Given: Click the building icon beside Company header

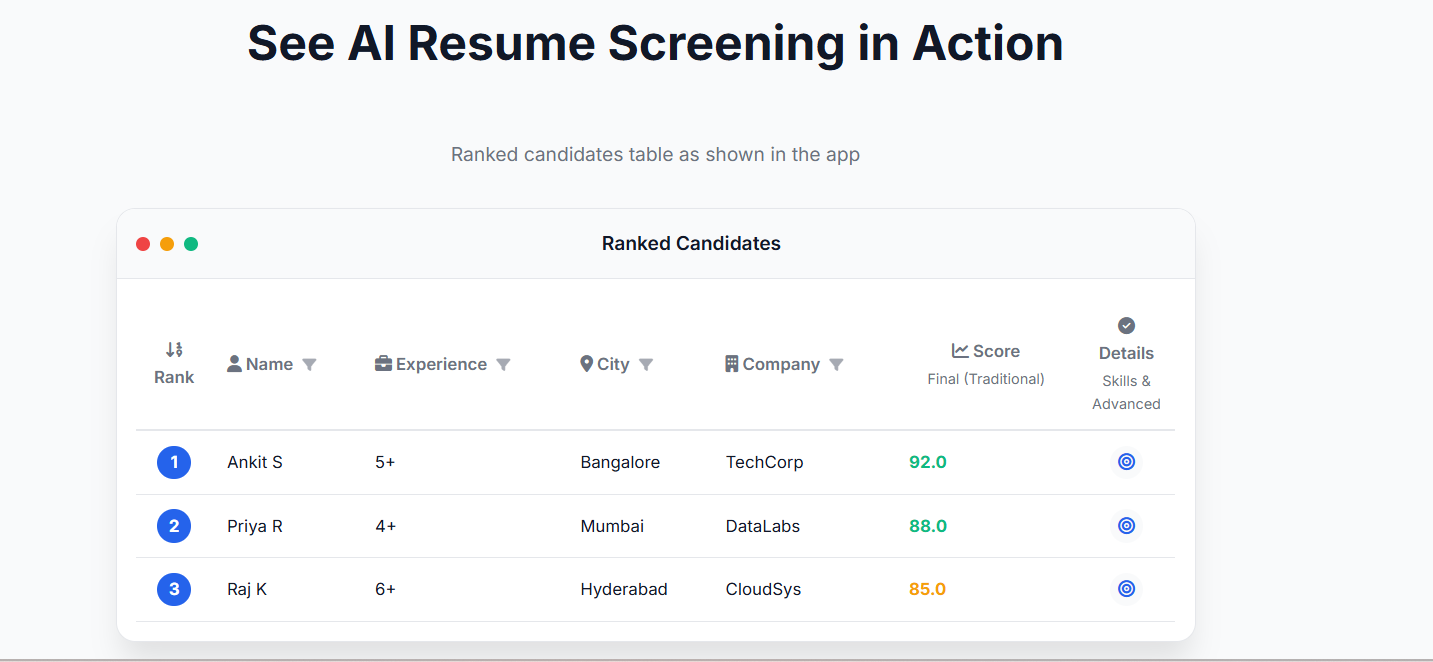Looking at the screenshot, I should pos(732,364).
